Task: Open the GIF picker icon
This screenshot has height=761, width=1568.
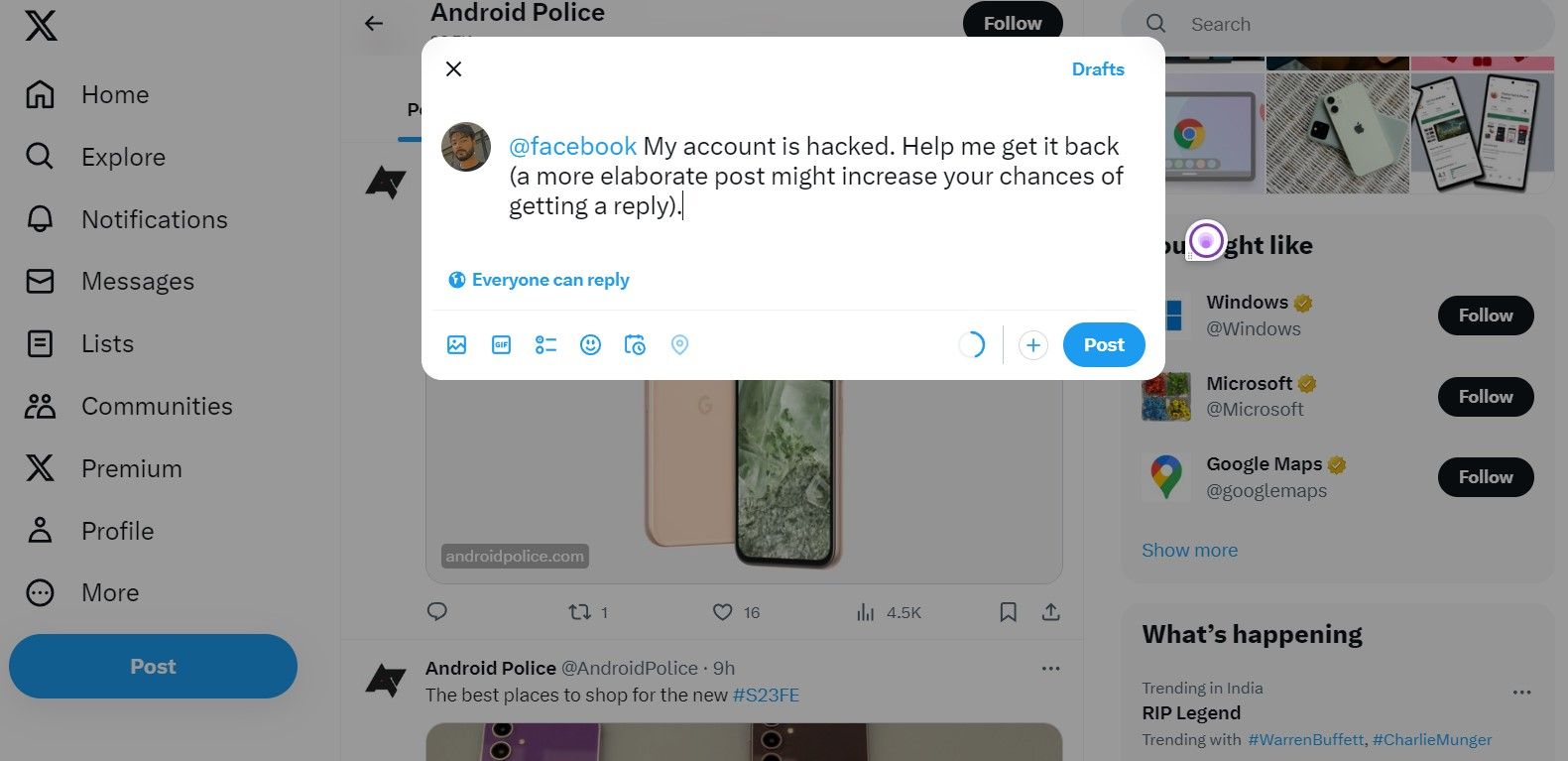Action: coord(501,345)
